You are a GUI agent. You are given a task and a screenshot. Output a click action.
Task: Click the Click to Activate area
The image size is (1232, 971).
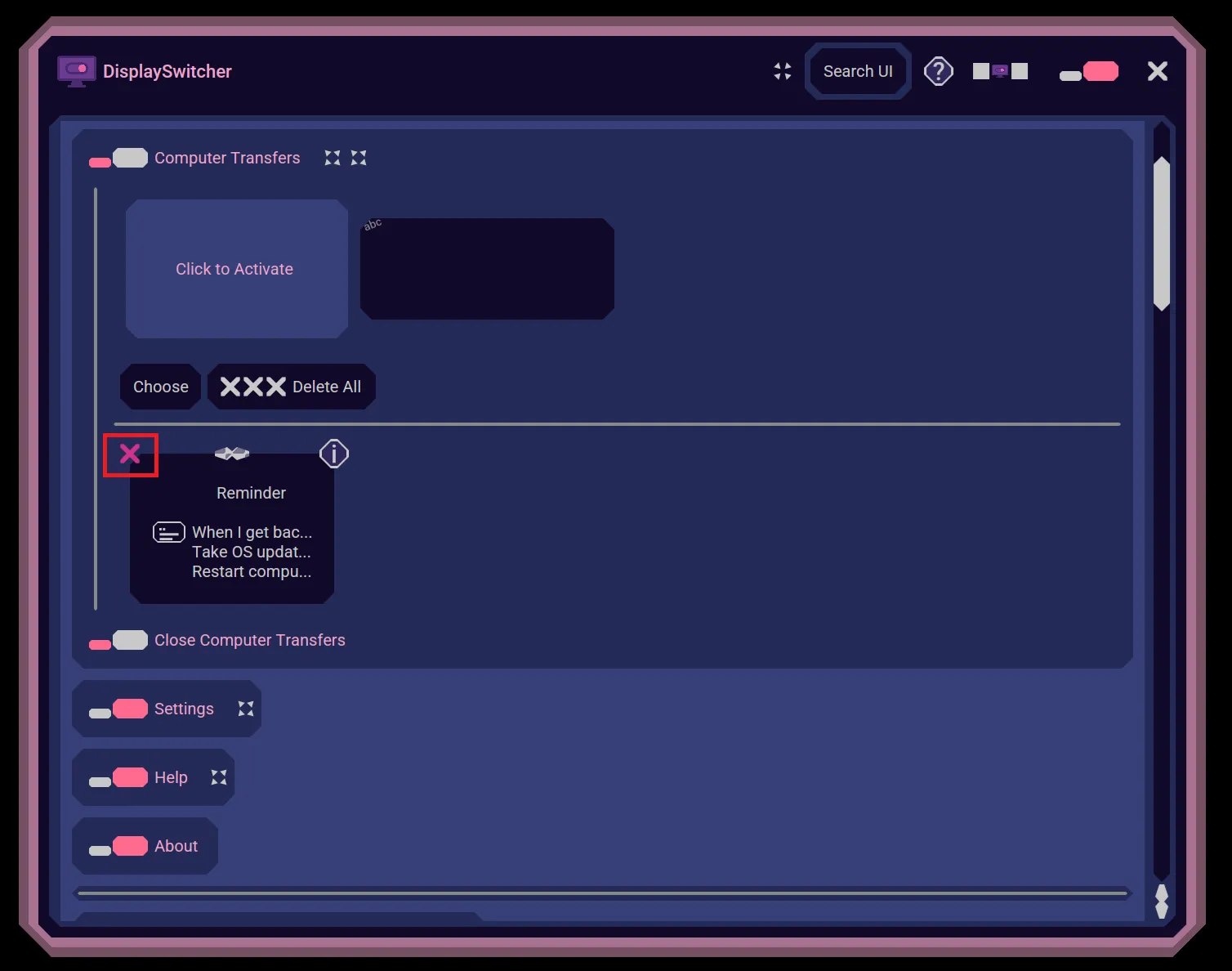pyautogui.click(x=237, y=269)
